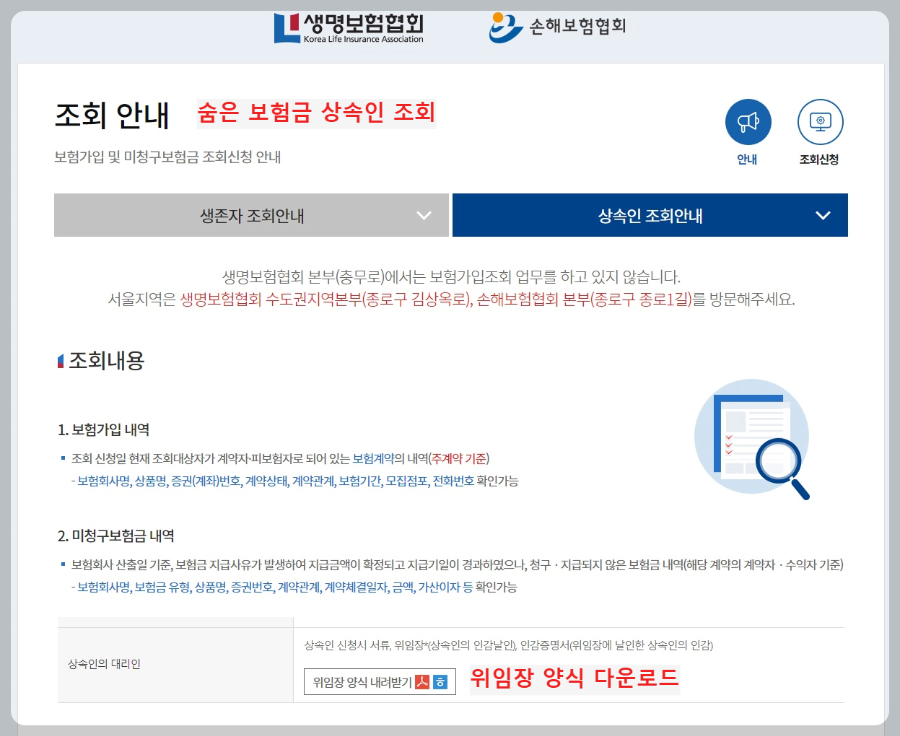Select the 상속인 조회안내 tab
900x736 pixels.
pyautogui.click(x=649, y=215)
